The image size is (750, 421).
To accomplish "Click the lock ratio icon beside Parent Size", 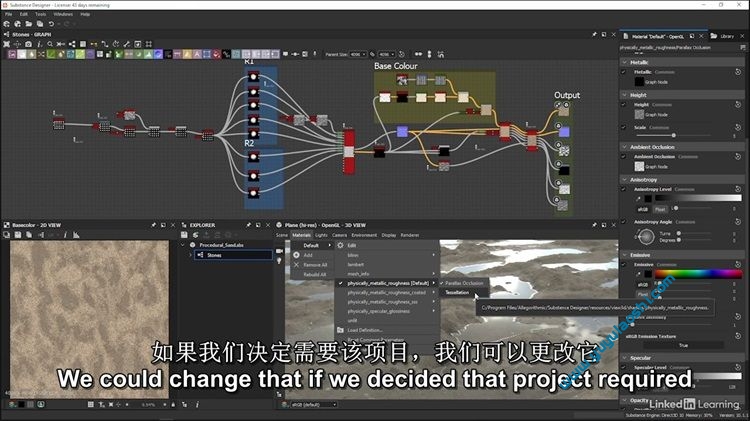I will click(x=372, y=54).
